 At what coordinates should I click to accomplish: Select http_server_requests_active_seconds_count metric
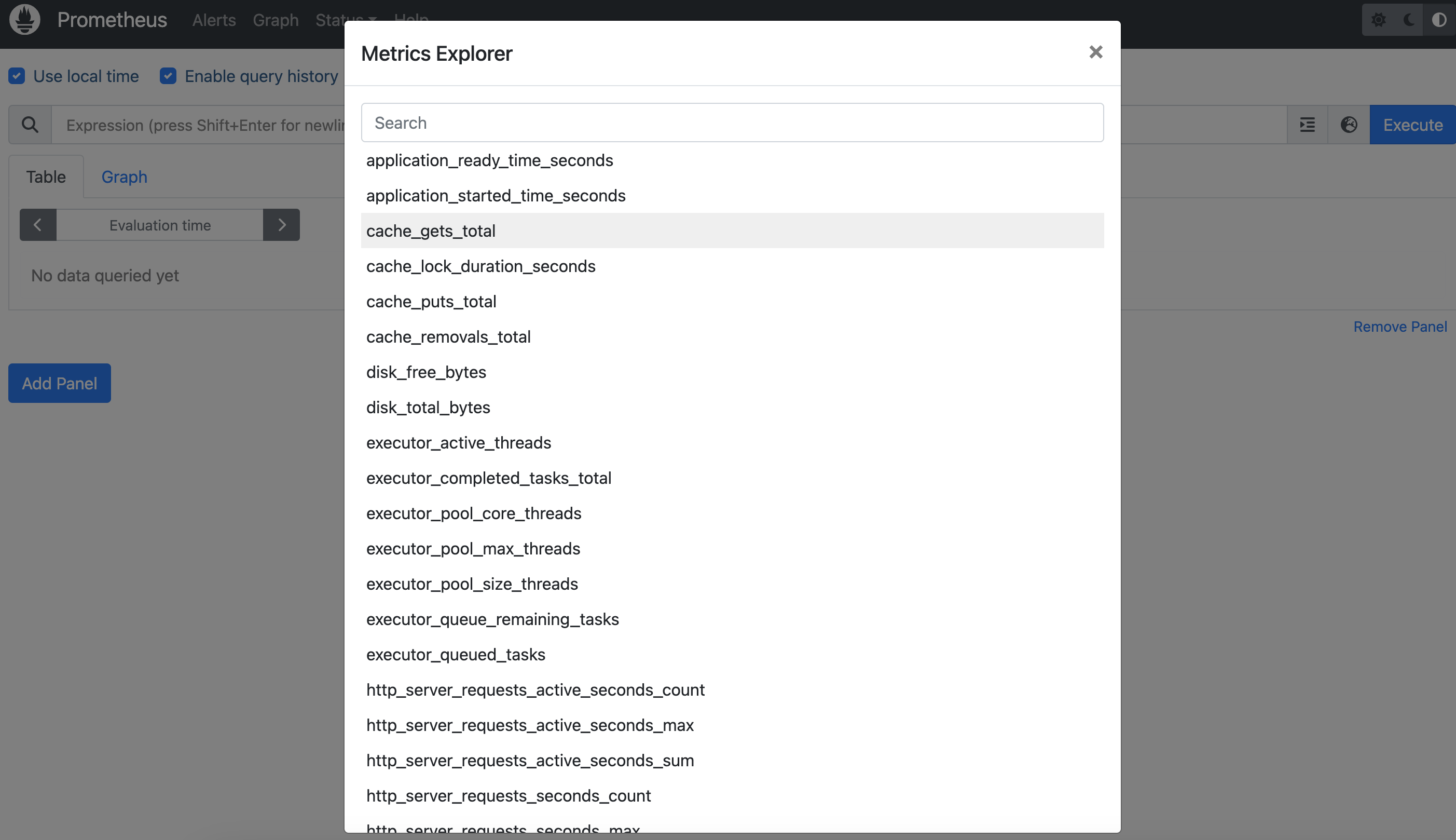pos(732,690)
